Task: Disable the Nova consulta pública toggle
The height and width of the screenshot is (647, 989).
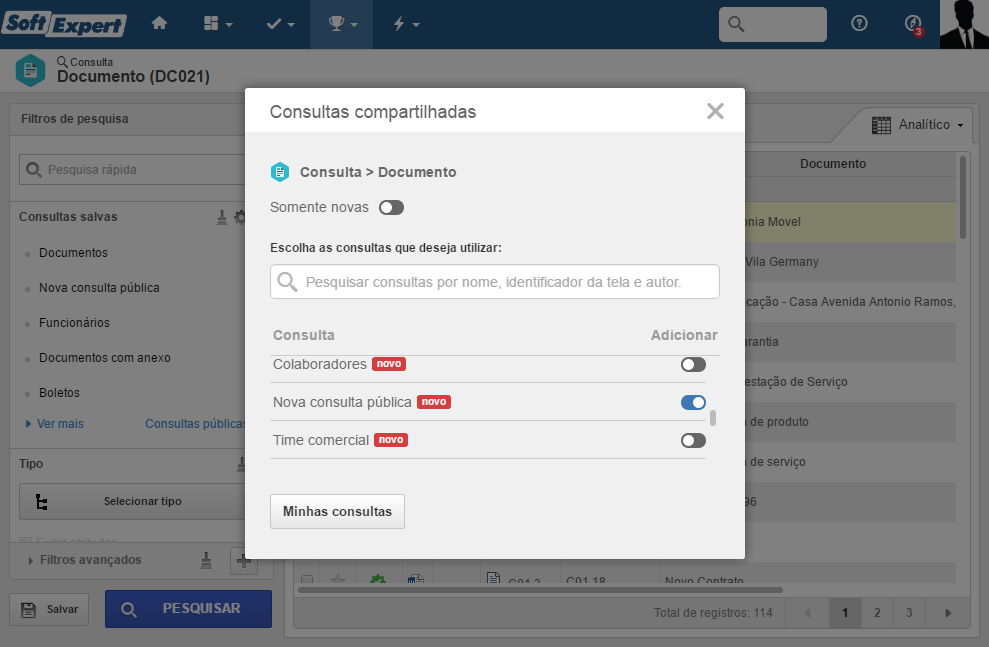Action: click(693, 402)
